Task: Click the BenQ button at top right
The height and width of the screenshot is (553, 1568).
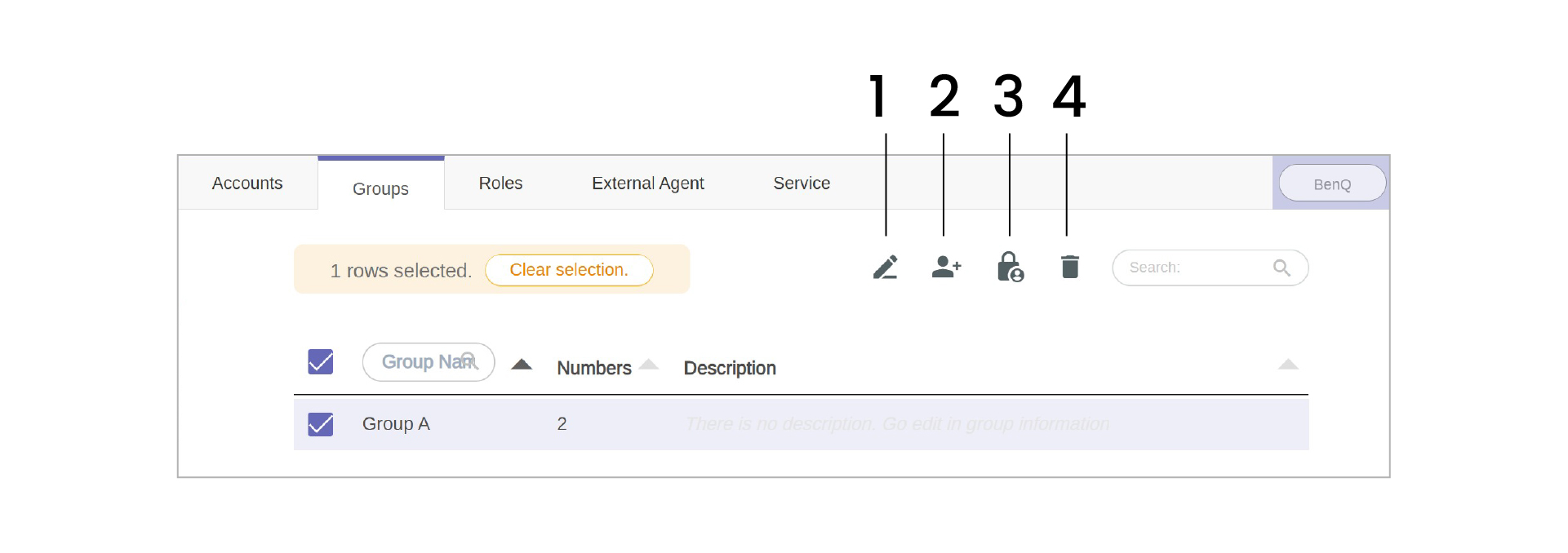Action: tap(1332, 183)
